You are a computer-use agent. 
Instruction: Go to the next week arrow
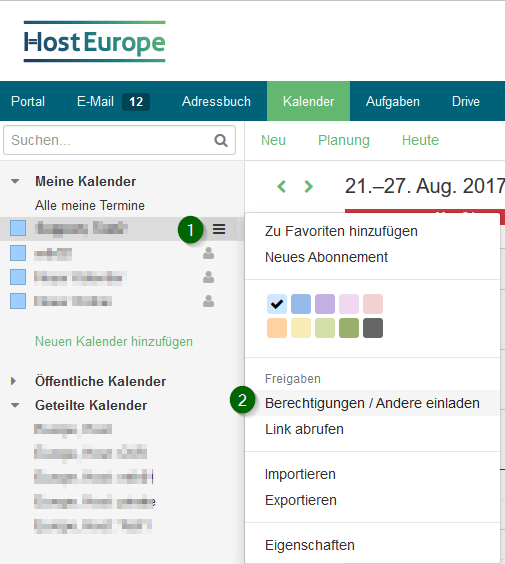click(308, 186)
